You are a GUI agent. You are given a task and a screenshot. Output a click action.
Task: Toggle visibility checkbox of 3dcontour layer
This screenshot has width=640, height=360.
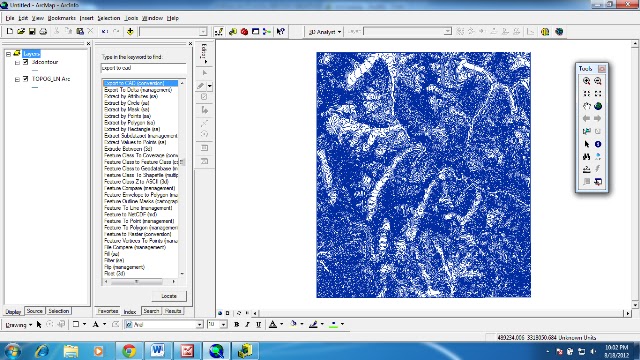pos(26,62)
